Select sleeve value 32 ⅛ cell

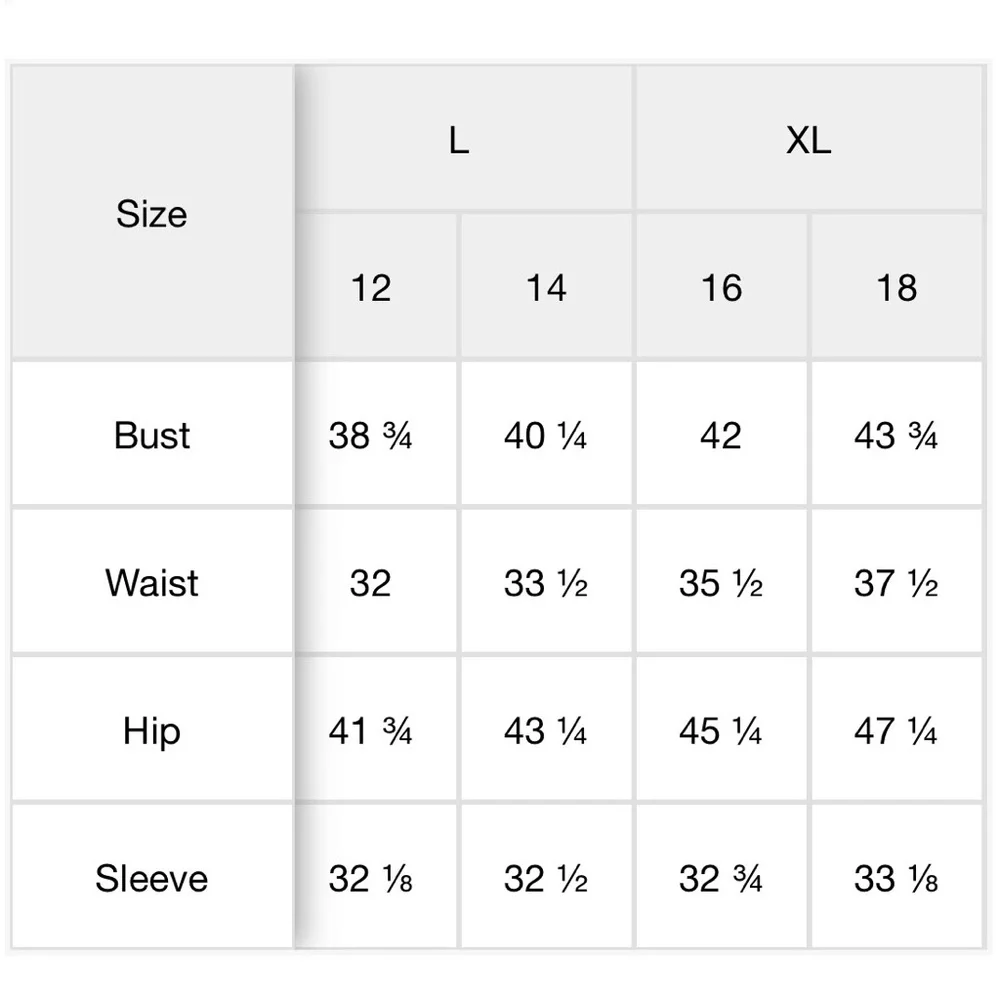[x=376, y=876]
